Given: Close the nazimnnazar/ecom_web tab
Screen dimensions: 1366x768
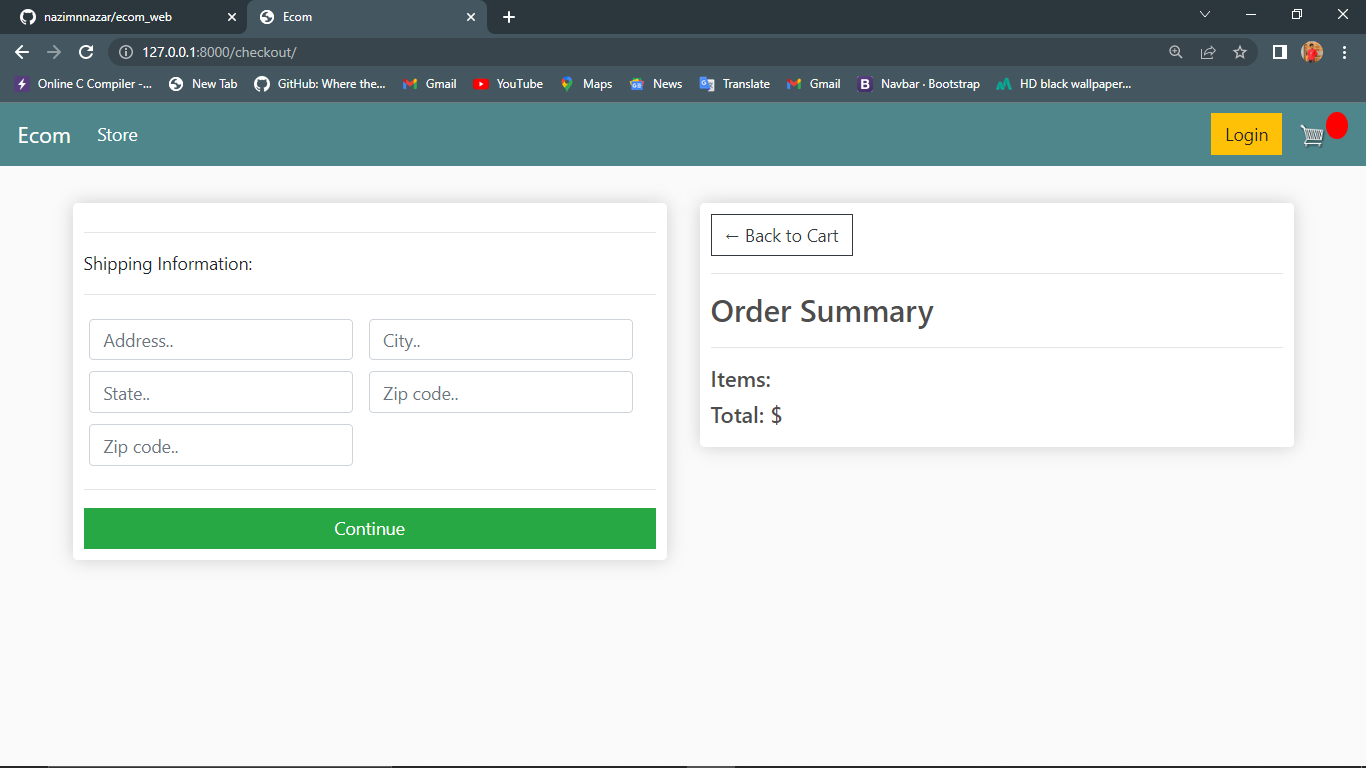Looking at the screenshot, I should (x=232, y=17).
